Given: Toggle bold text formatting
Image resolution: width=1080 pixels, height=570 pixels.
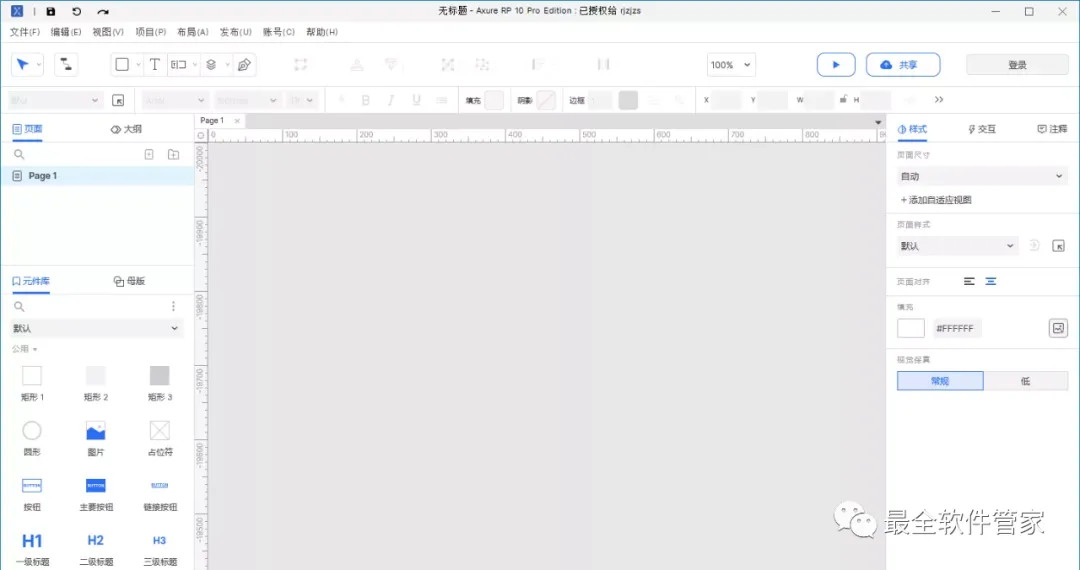Looking at the screenshot, I should 366,101.
